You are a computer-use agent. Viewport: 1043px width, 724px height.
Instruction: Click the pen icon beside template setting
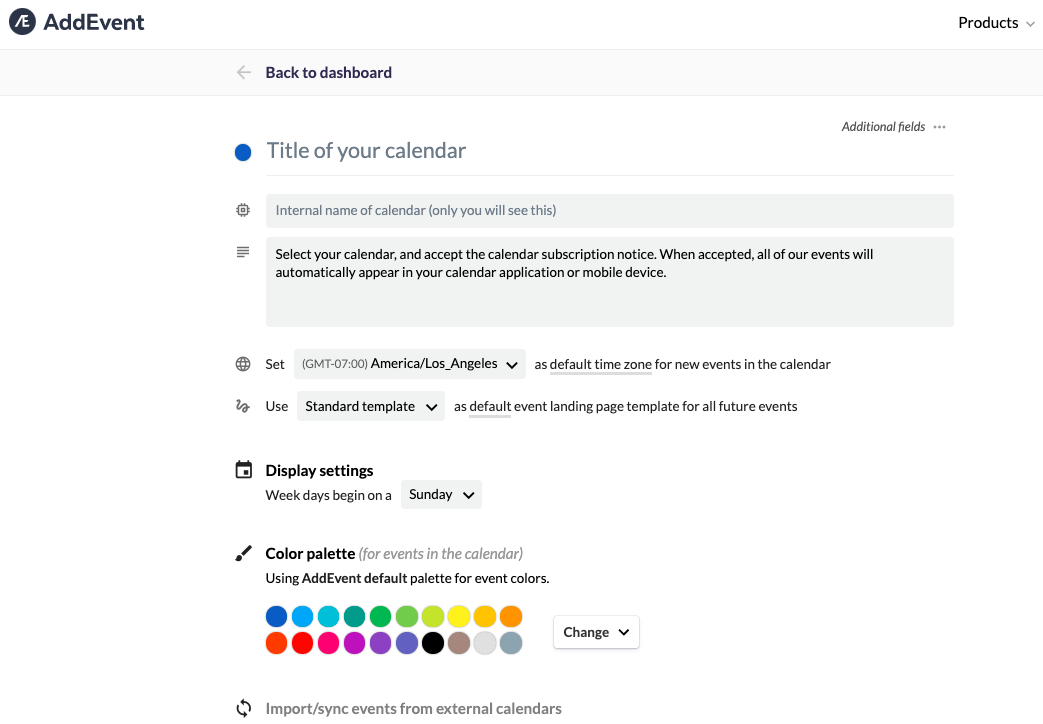pyautogui.click(x=242, y=406)
